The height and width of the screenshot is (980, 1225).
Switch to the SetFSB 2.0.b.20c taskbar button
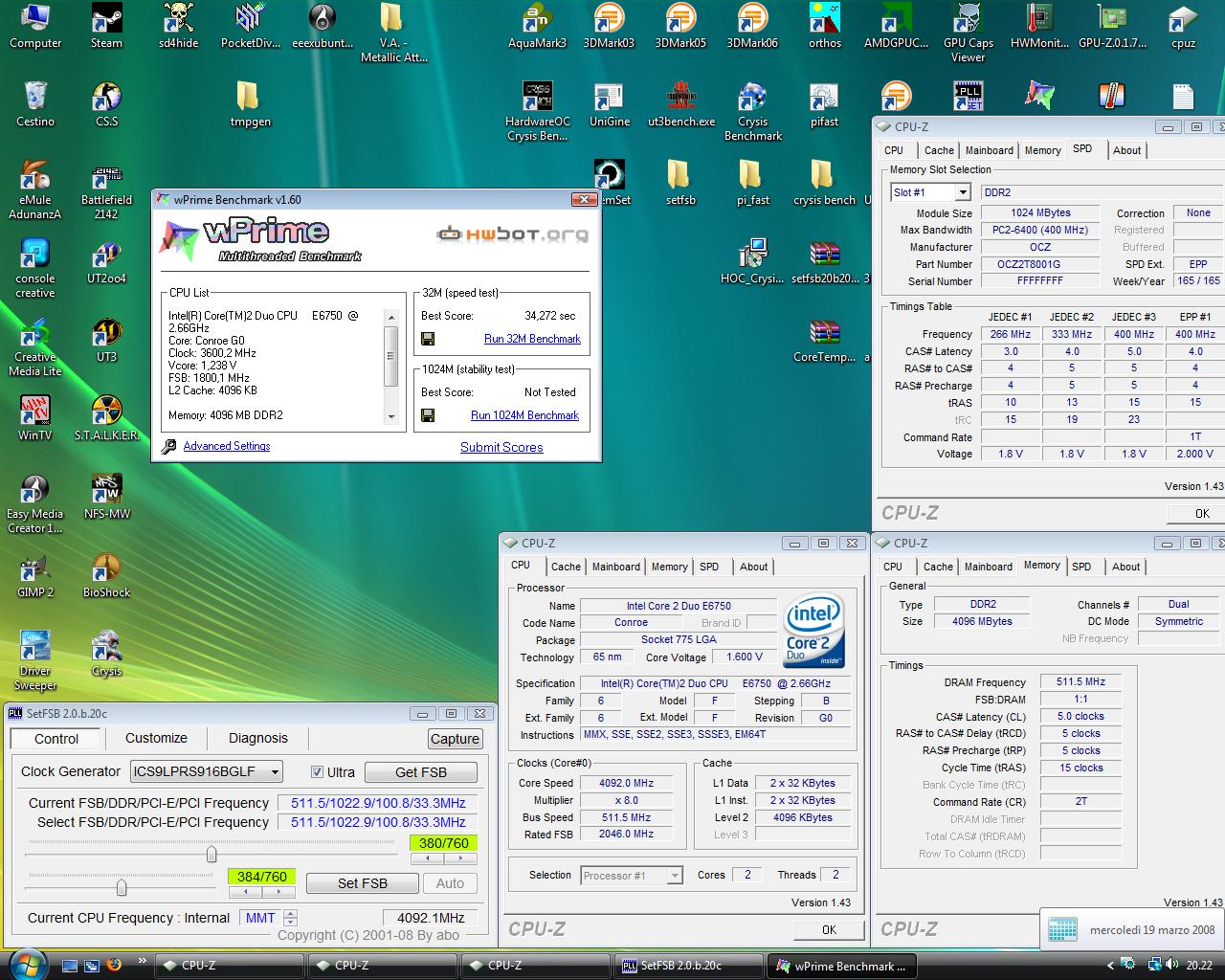[688, 966]
